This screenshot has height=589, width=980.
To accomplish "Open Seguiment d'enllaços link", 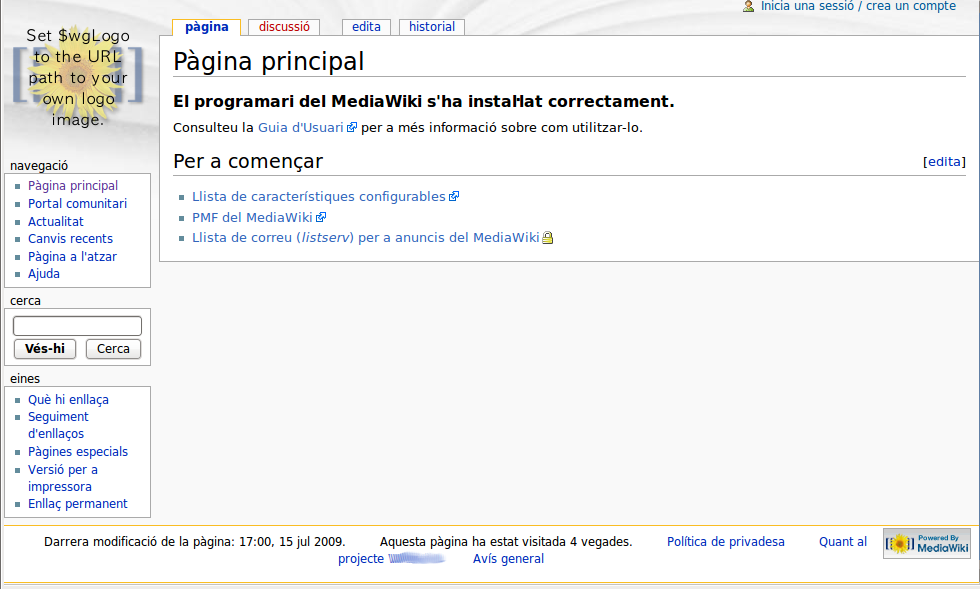I will click(x=58, y=425).
